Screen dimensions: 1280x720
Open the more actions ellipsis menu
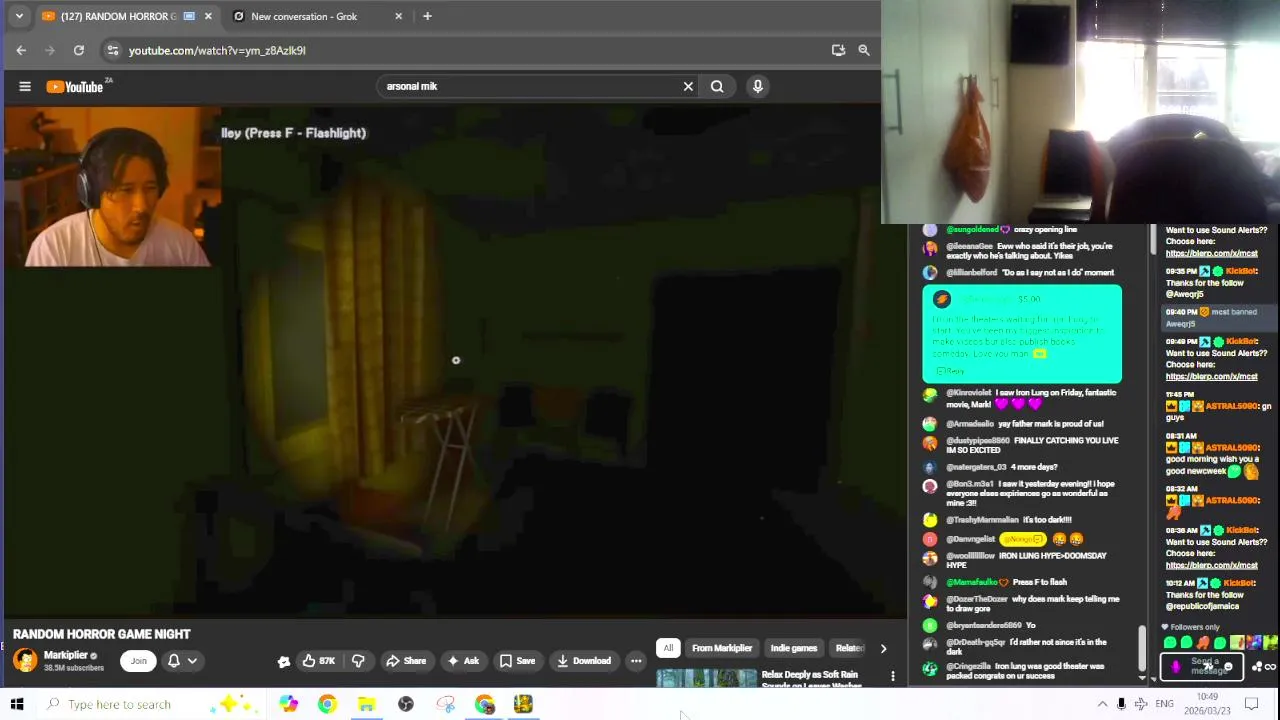coord(636,660)
